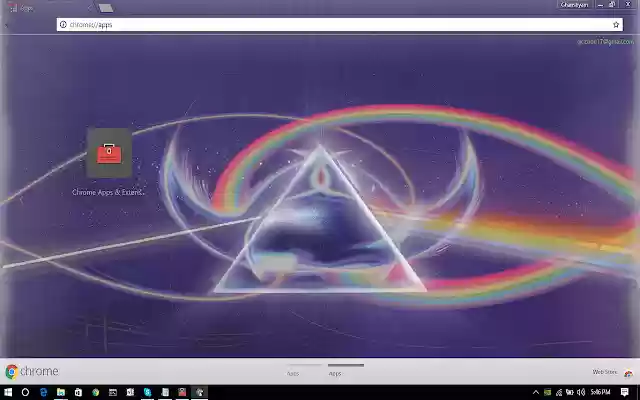Screen dimensions: 640x400
Task: Open Action Center notifications icon
Action: pyautogui.click(x=624, y=393)
